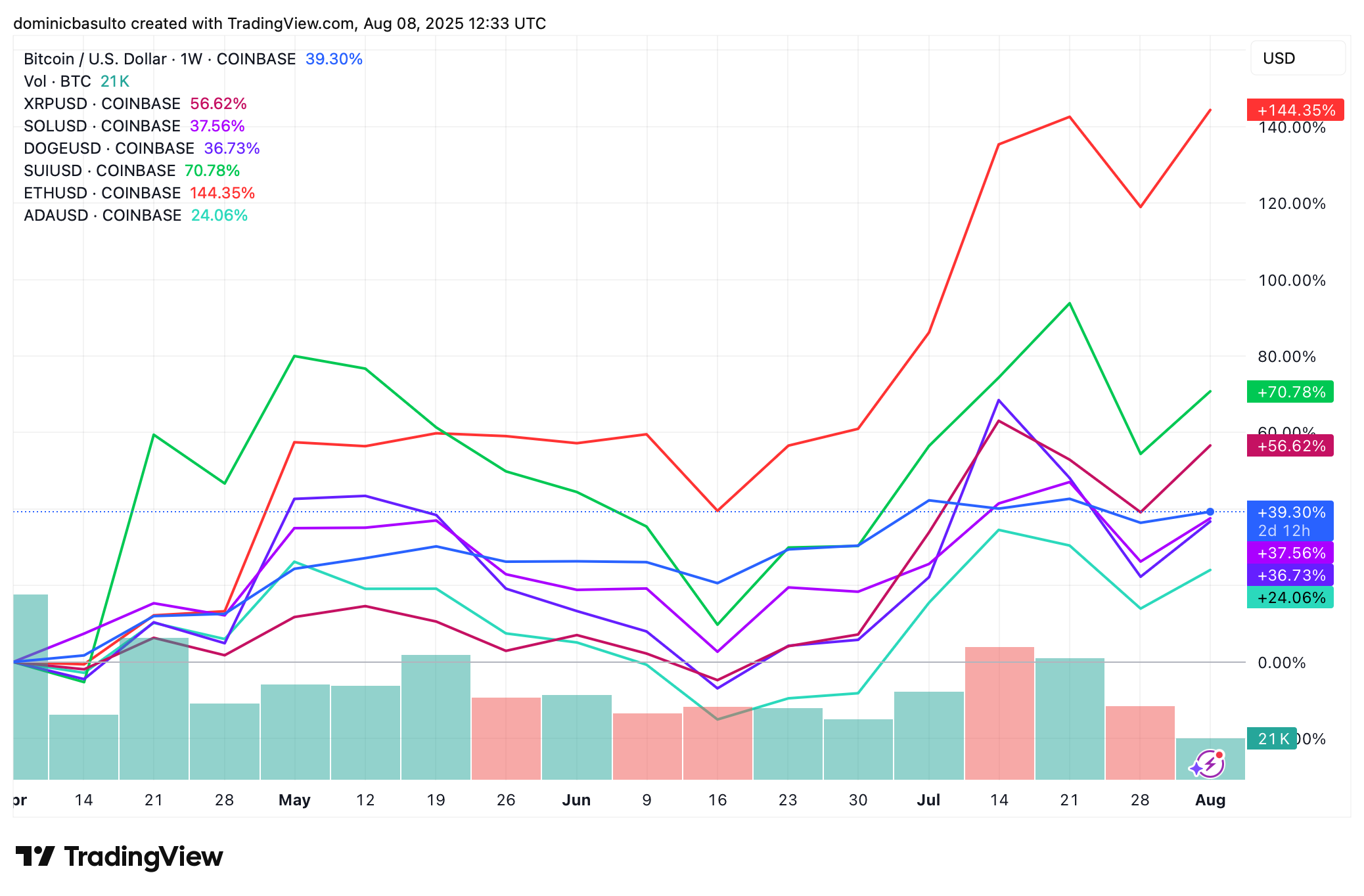Screen dimensions: 1364x896
Task: Click the 144.35% ETH value in legend
Action: (x=222, y=193)
